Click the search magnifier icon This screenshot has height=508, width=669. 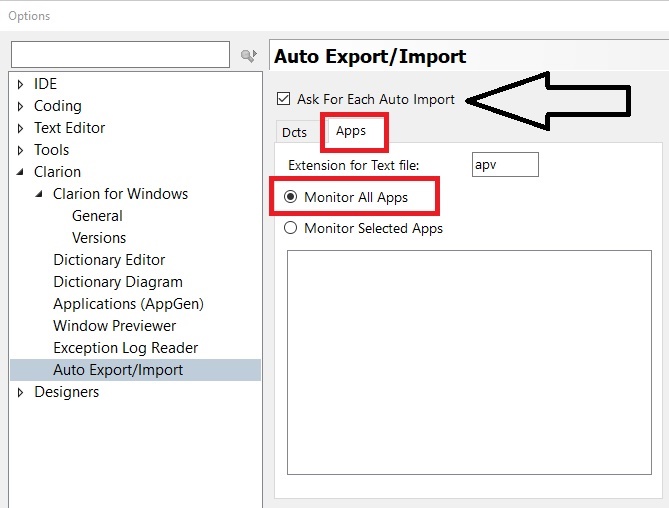[x=249, y=55]
